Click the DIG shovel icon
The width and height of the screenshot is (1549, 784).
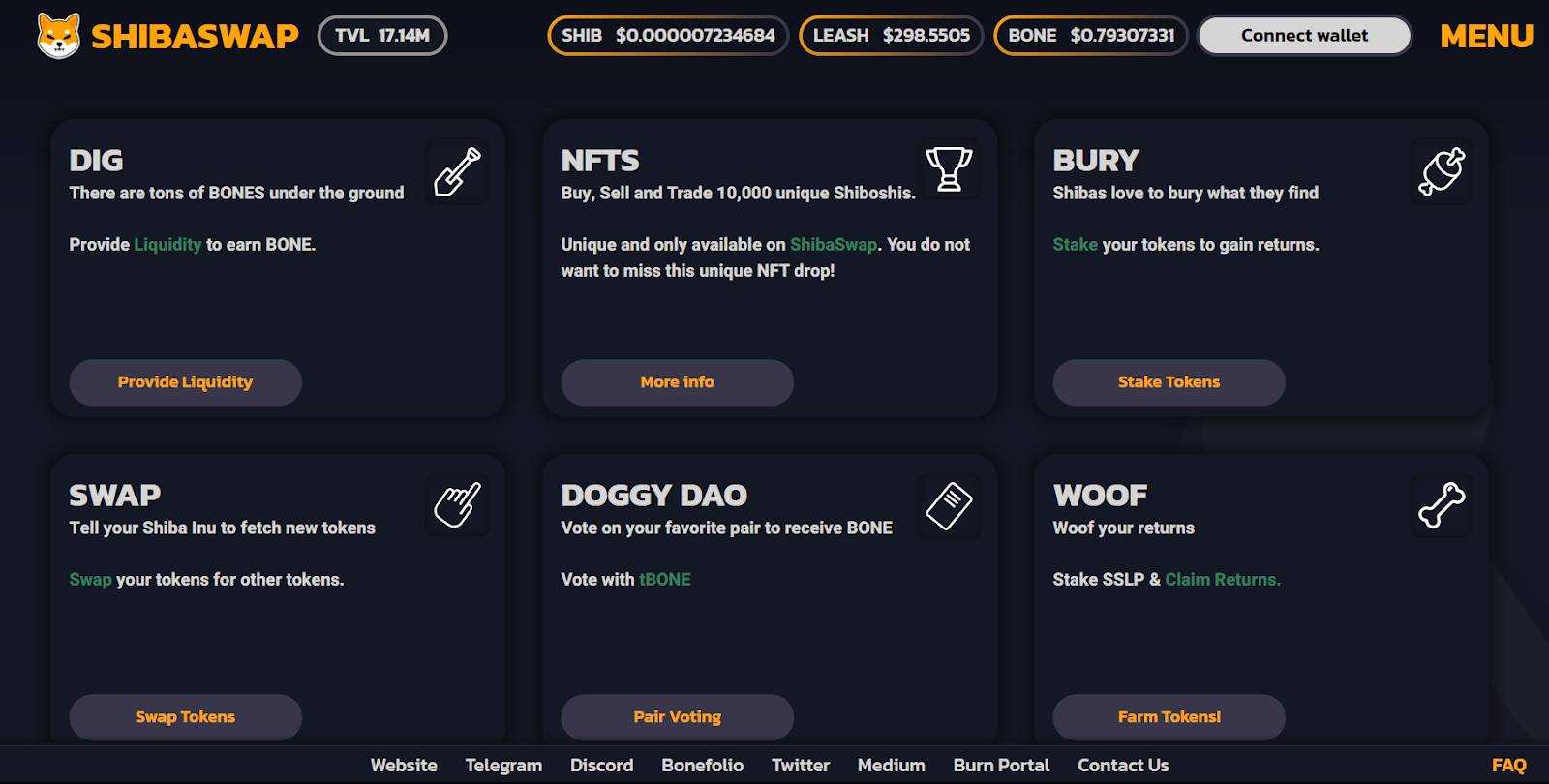click(x=457, y=171)
